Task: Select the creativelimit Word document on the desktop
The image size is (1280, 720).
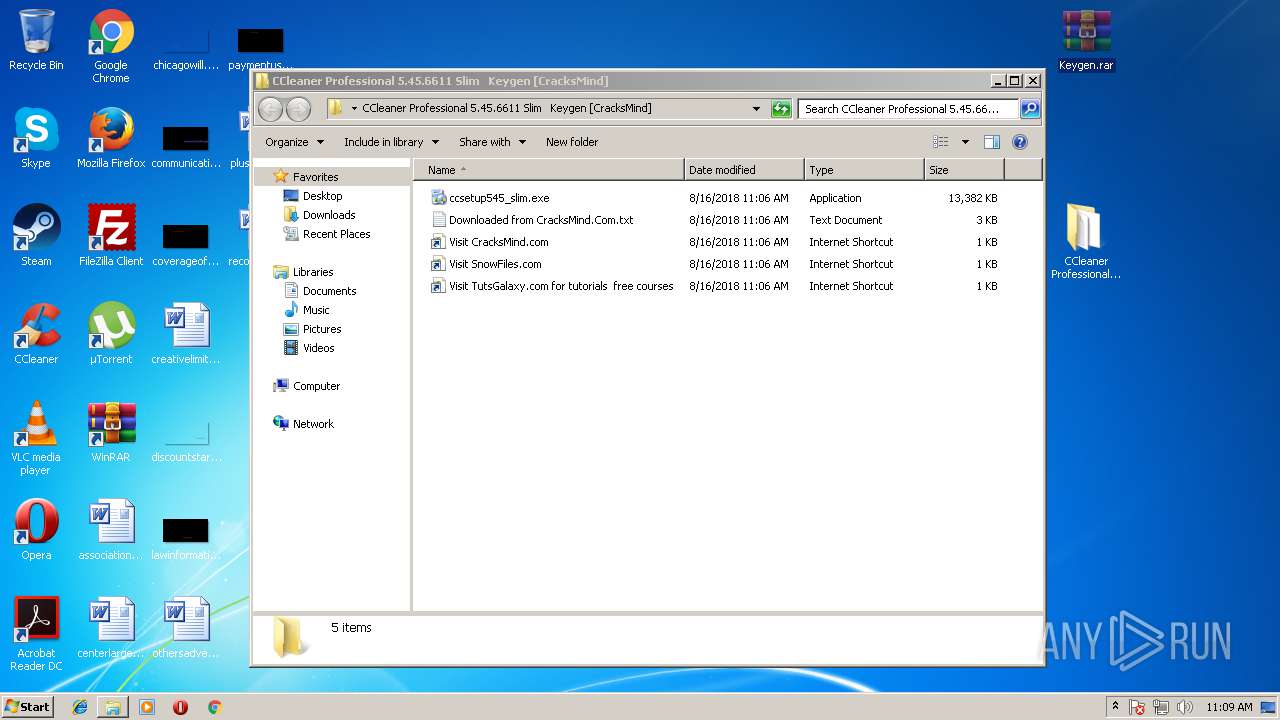Action: 186,335
